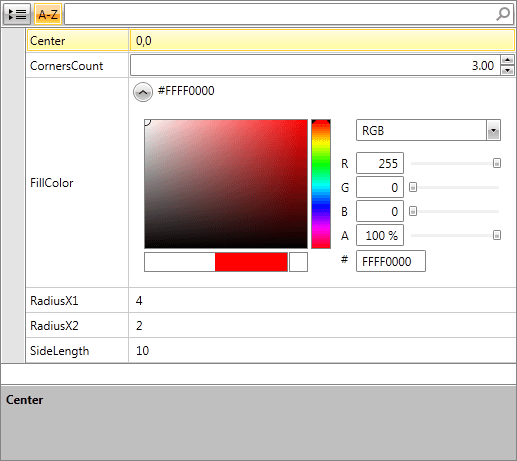
Task: Click the red channel slider thumb
Action: coord(497,163)
